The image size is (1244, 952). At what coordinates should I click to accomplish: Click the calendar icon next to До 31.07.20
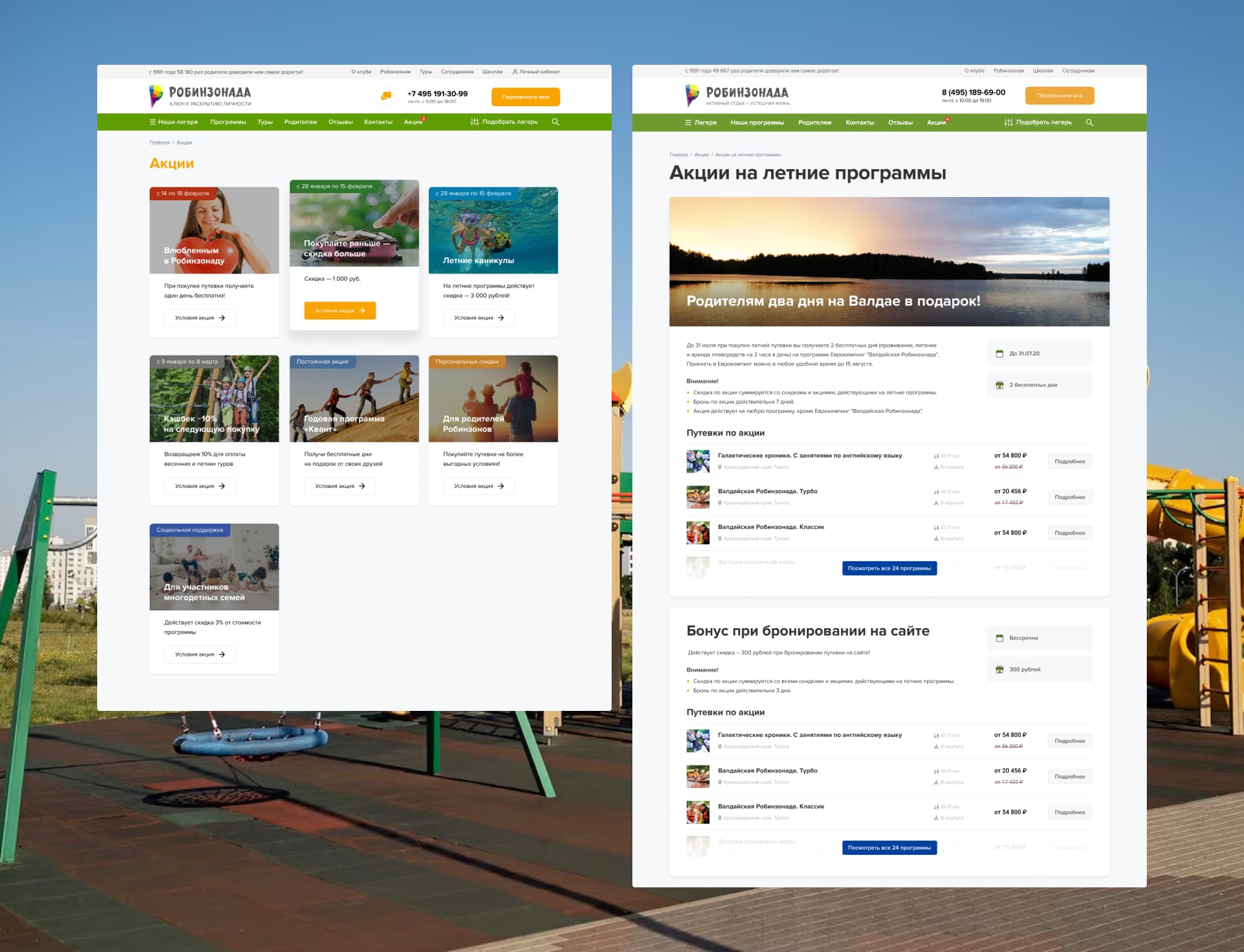pyautogui.click(x=999, y=354)
